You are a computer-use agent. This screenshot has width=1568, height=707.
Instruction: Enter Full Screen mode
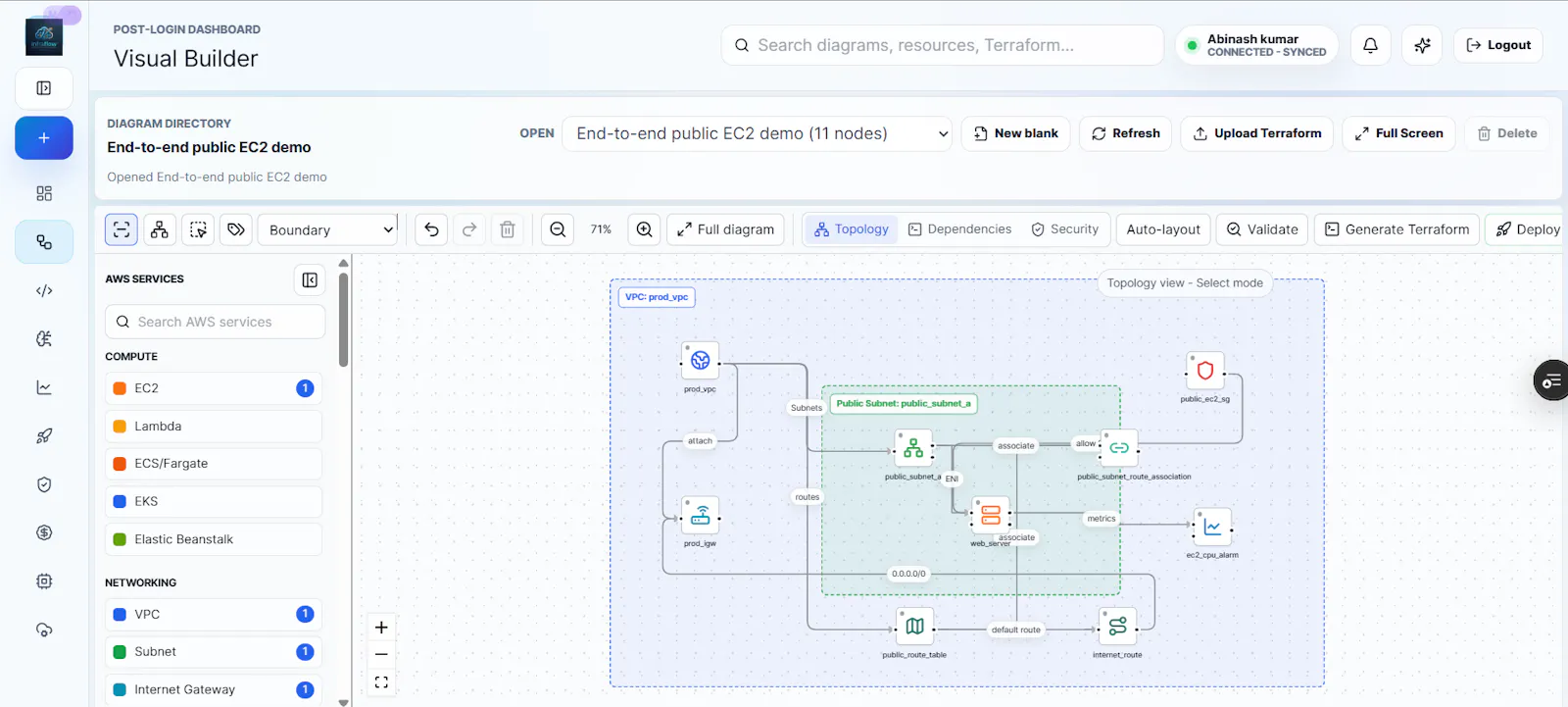coord(1398,133)
